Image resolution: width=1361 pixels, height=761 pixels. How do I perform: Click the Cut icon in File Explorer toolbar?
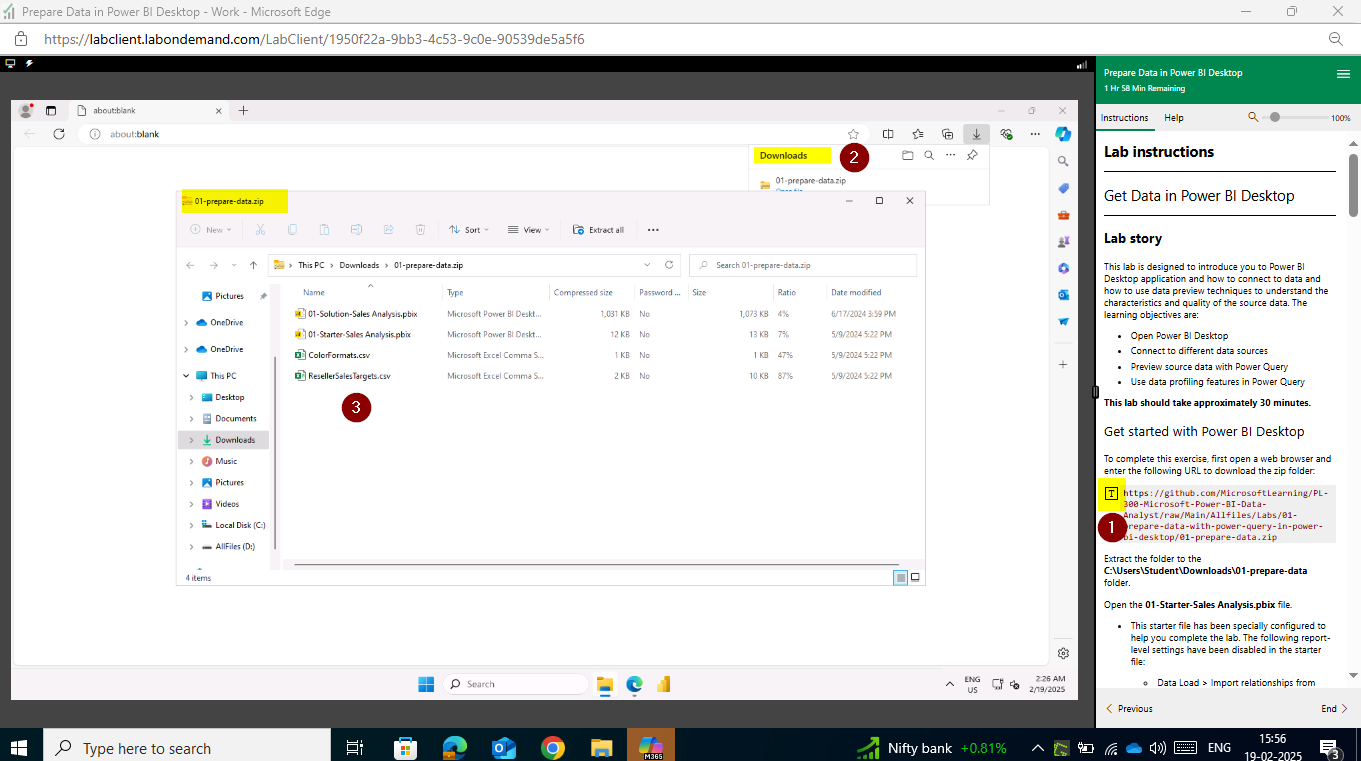pyautogui.click(x=260, y=230)
